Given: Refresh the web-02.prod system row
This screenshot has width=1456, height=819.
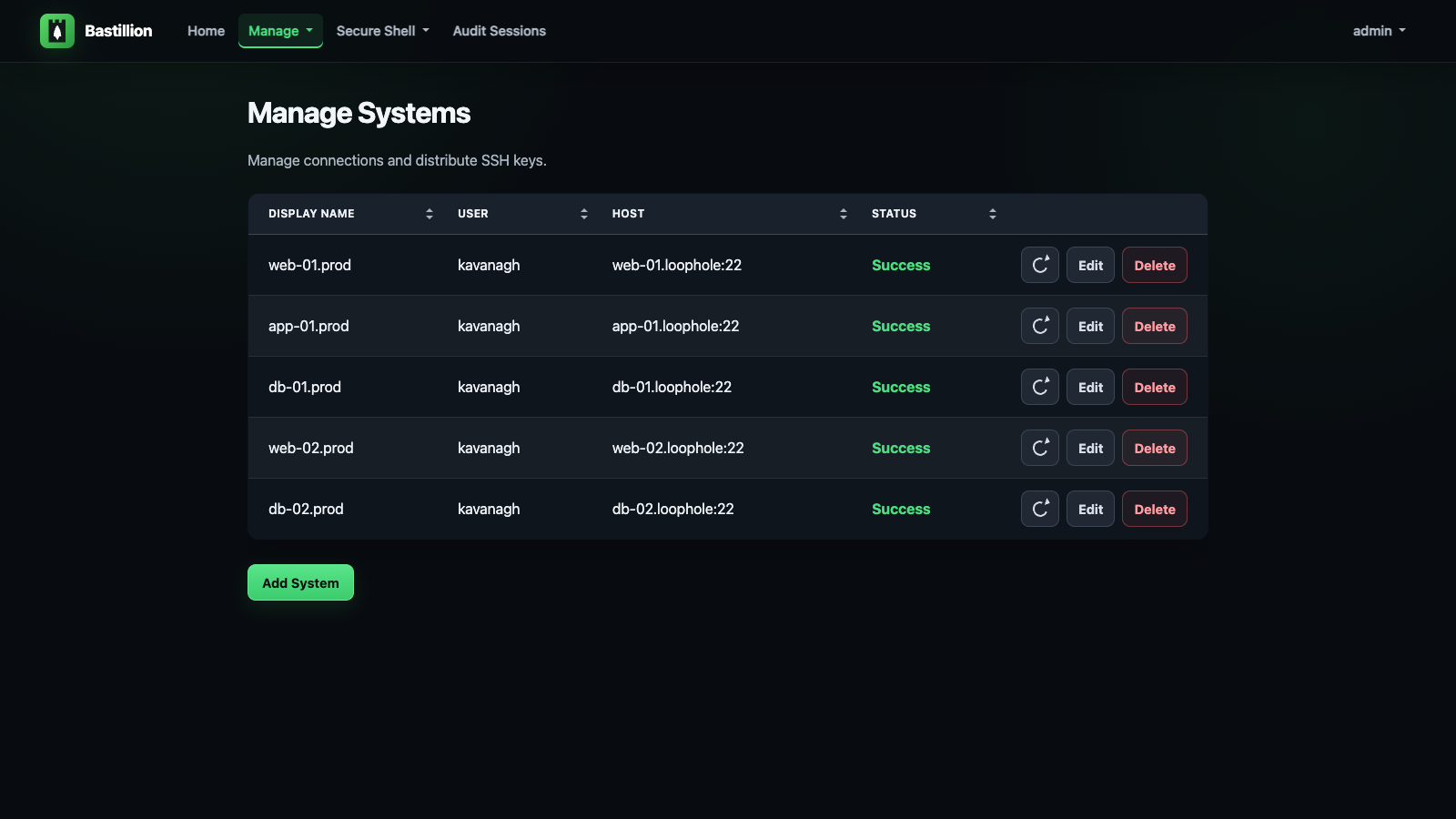Looking at the screenshot, I should point(1040,448).
